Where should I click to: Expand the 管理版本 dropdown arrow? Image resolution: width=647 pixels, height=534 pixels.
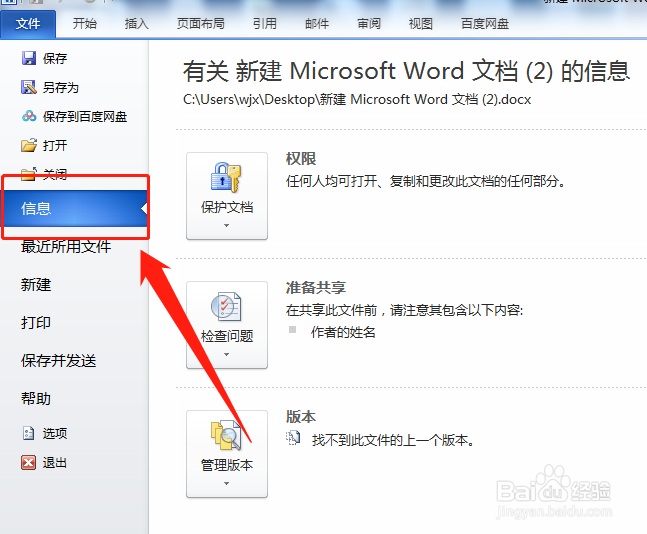click(x=226, y=483)
